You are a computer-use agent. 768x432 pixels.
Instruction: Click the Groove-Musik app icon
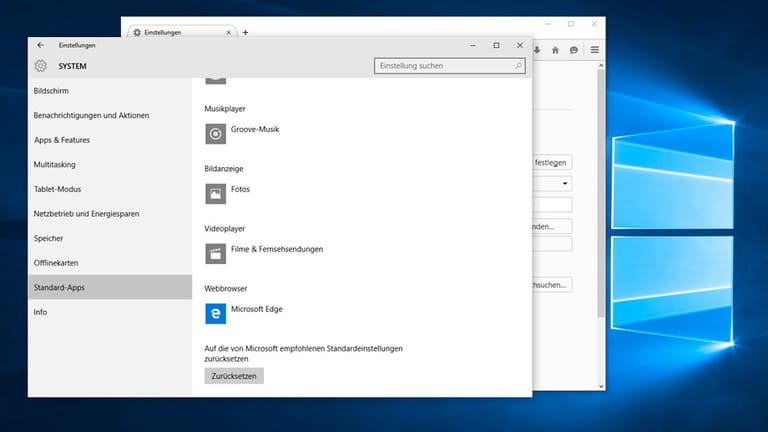215,133
